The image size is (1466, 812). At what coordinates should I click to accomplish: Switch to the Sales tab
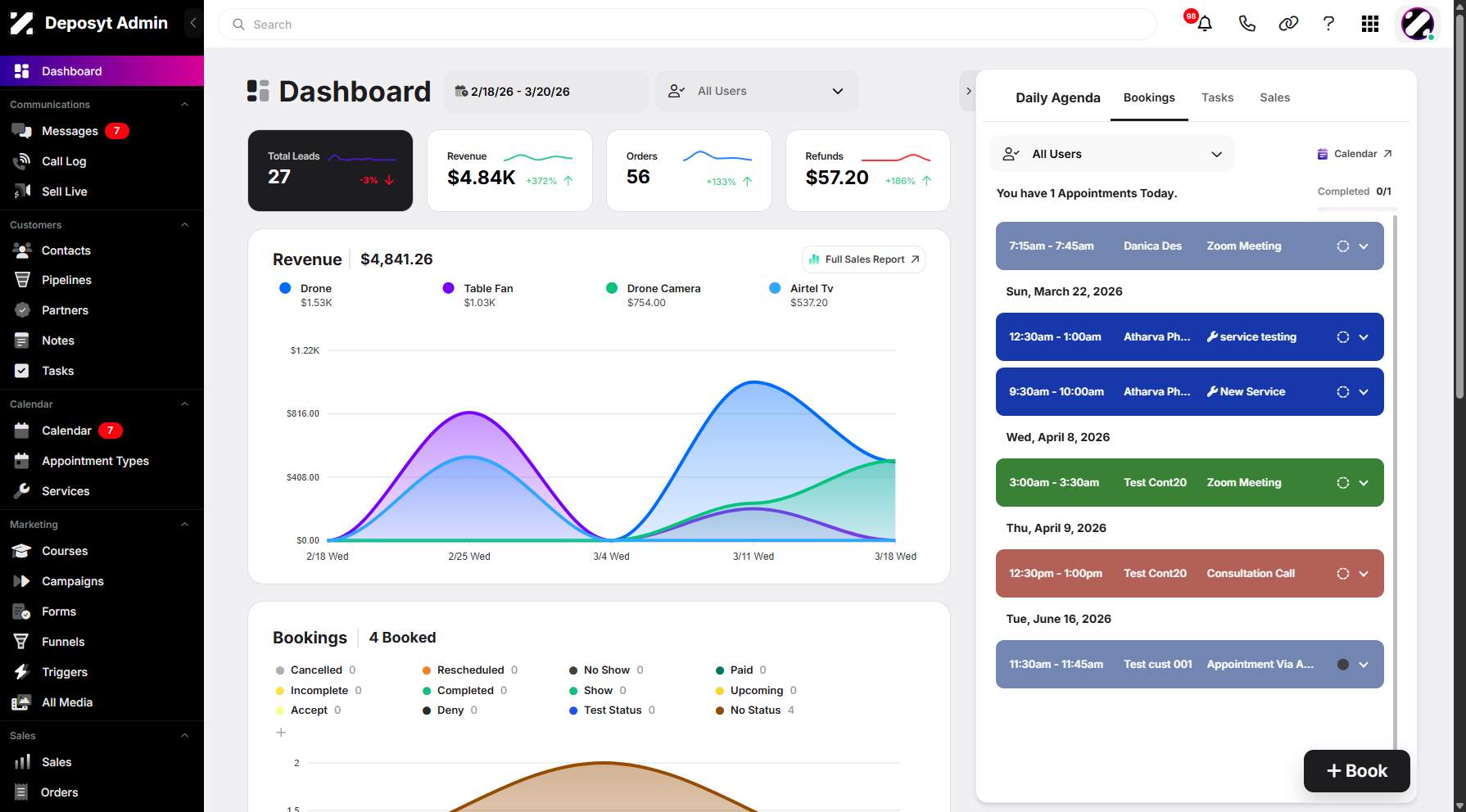tap(1274, 97)
